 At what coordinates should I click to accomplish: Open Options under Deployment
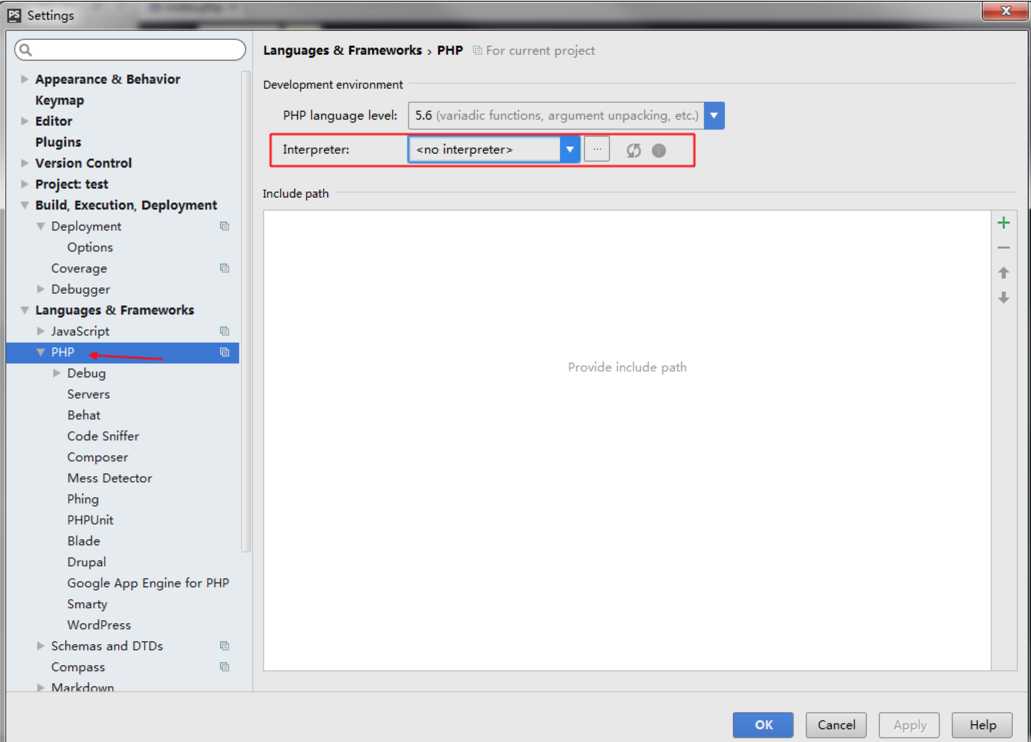point(90,247)
